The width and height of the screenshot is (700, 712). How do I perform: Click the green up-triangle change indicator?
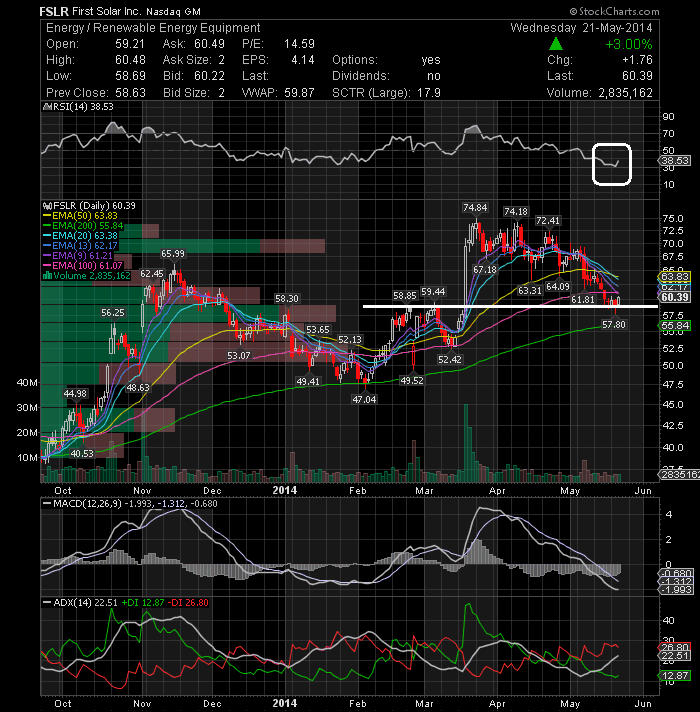pyautogui.click(x=556, y=44)
